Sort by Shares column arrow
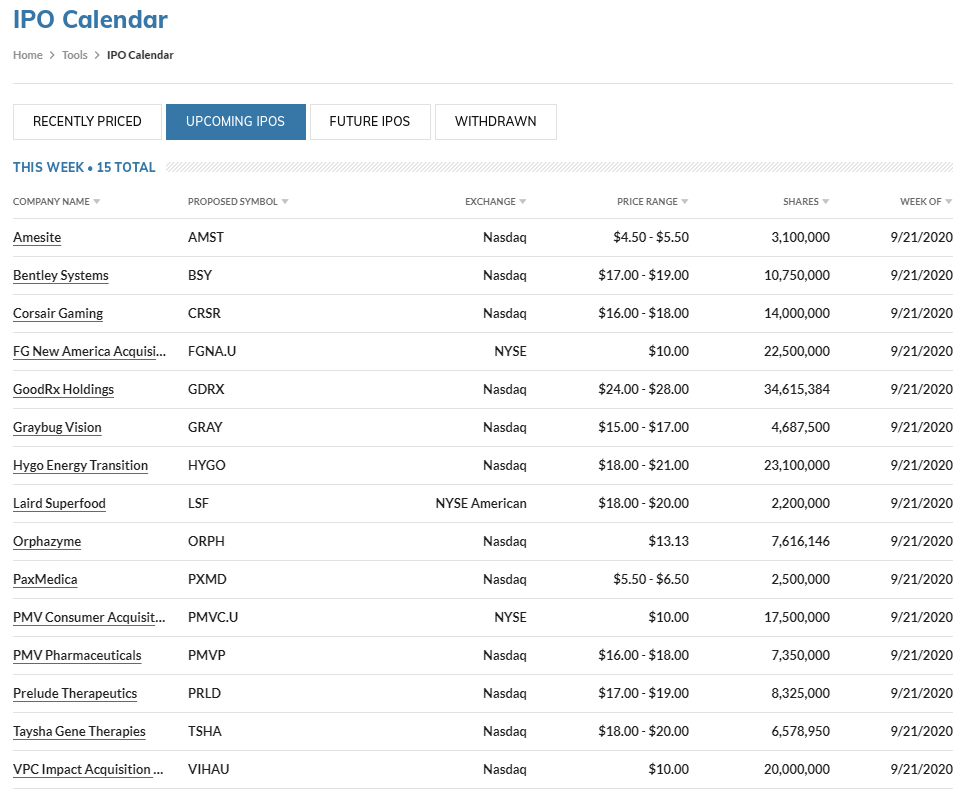Image resolution: width=963 pixels, height=794 pixels. (825, 202)
